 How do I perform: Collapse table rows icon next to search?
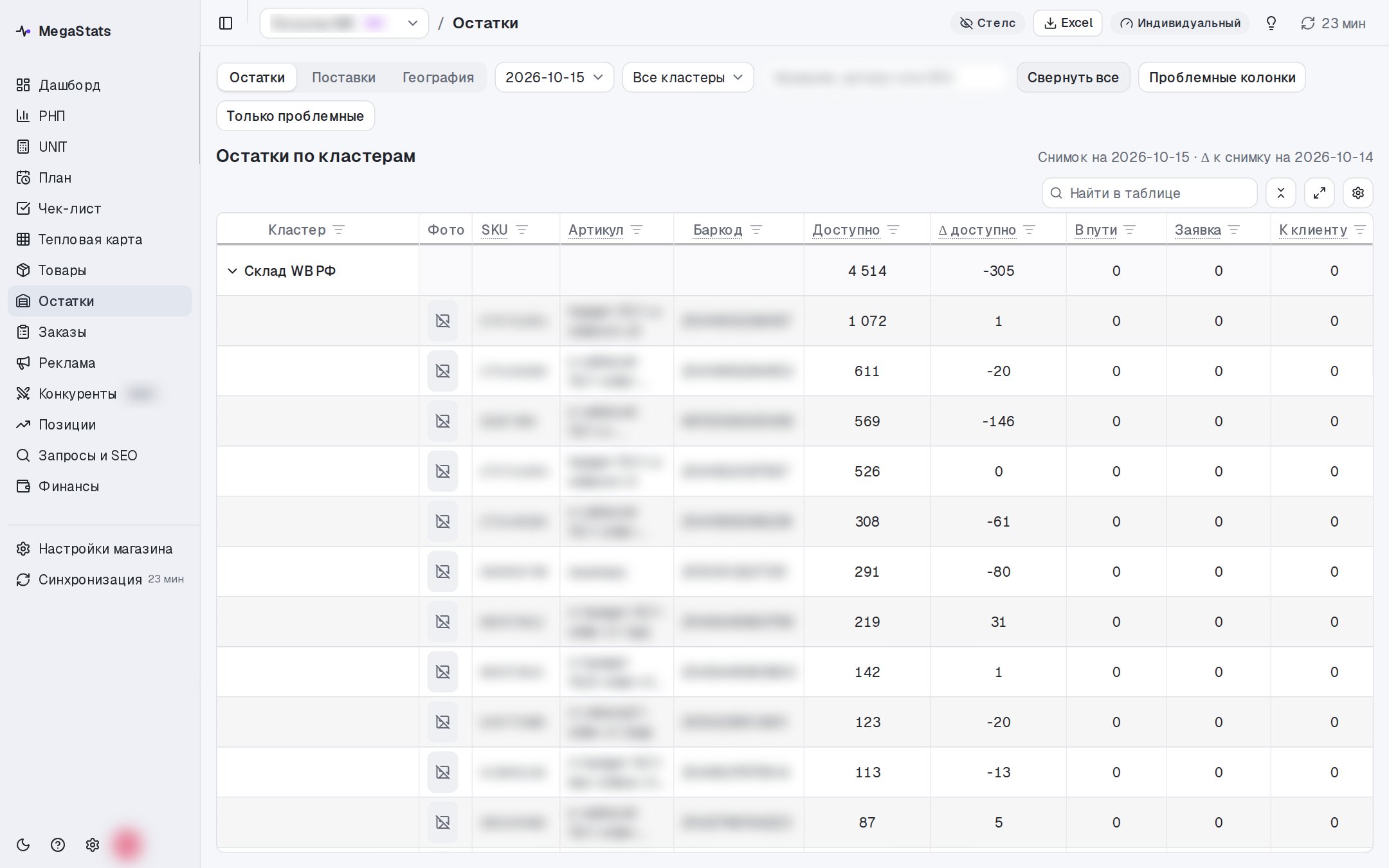1280,193
